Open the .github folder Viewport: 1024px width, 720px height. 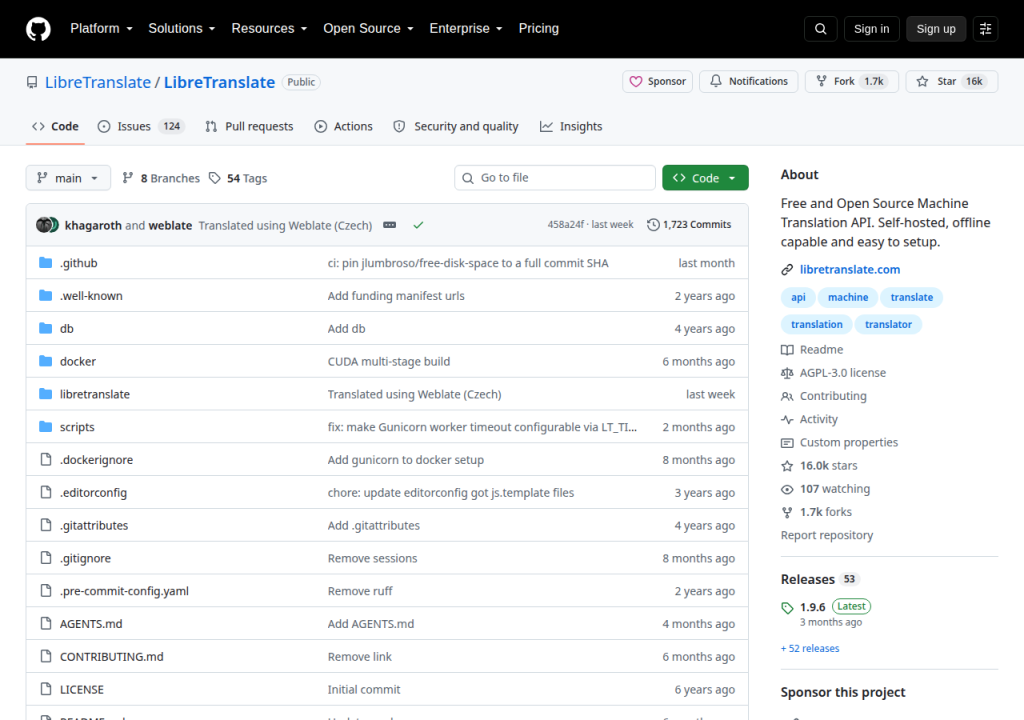(x=78, y=263)
